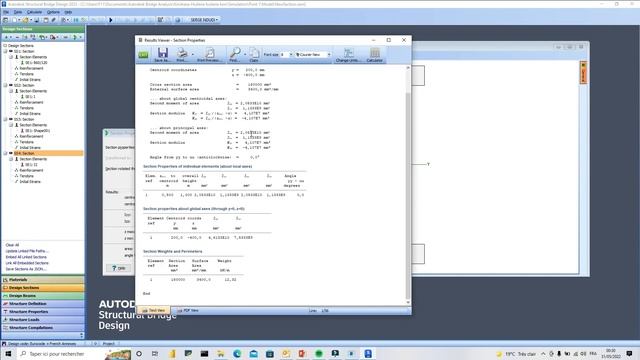Open the Structure Definition navigation panel
Image resolution: width=640 pixels, height=360 pixels.
coord(42,304)
